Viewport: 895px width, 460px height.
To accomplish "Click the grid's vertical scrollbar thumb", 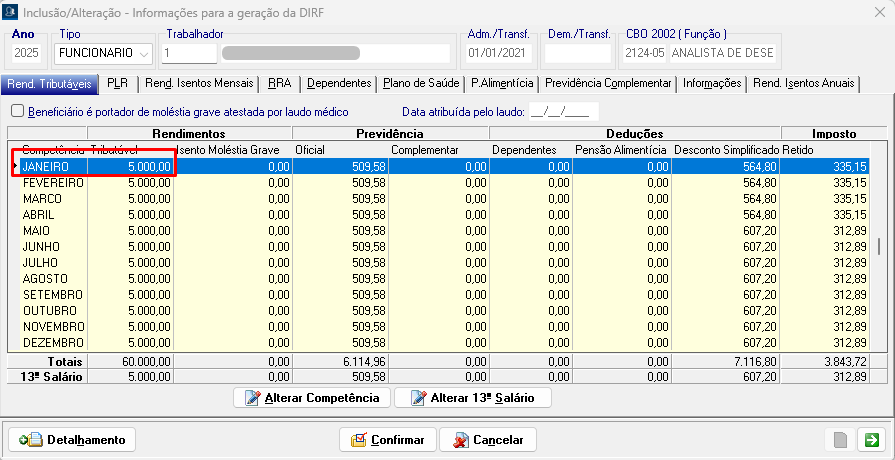I will (879, 247).
